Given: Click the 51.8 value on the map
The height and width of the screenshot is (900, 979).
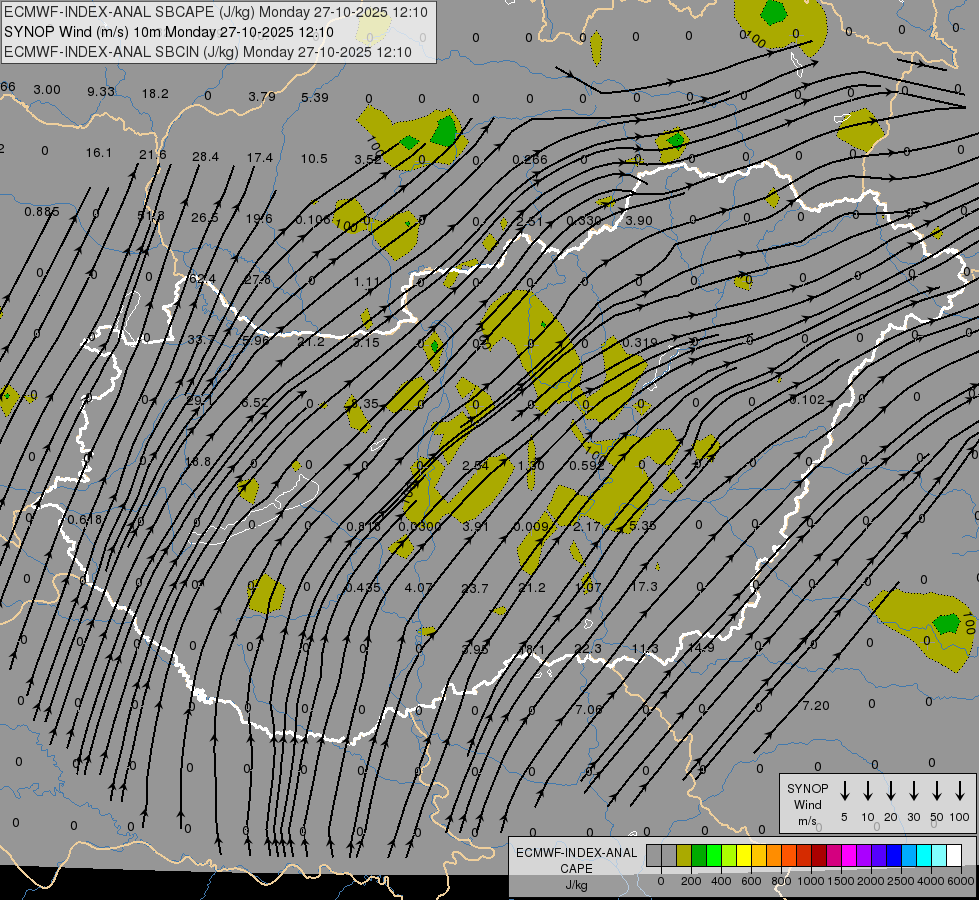Looking at the screenshot, I should pyautogui.click(x=151, y=215).
